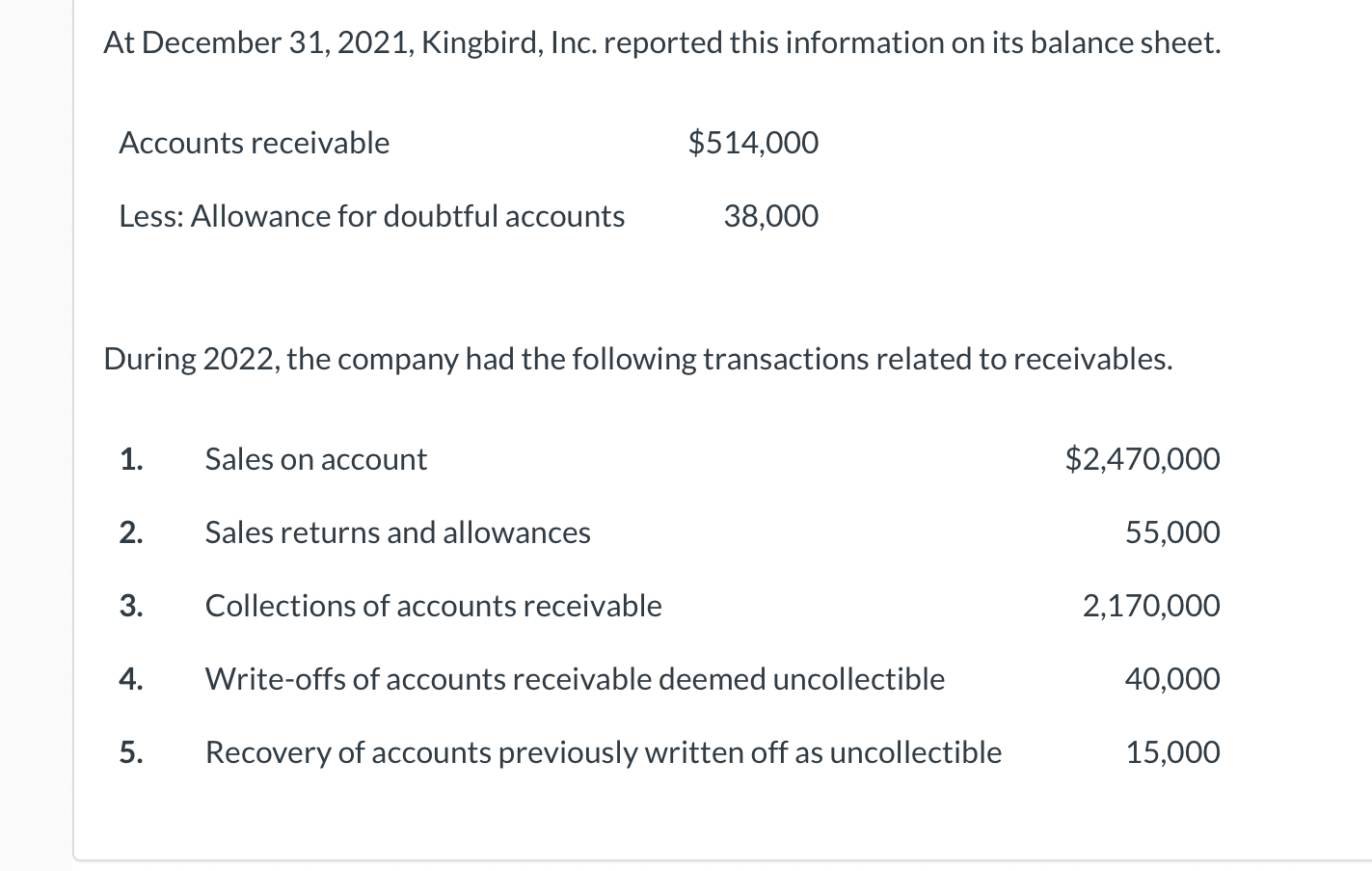The image size is (1372, 871).
Task: Select the 15,000 recovery amount
Action: (1173, 752)
